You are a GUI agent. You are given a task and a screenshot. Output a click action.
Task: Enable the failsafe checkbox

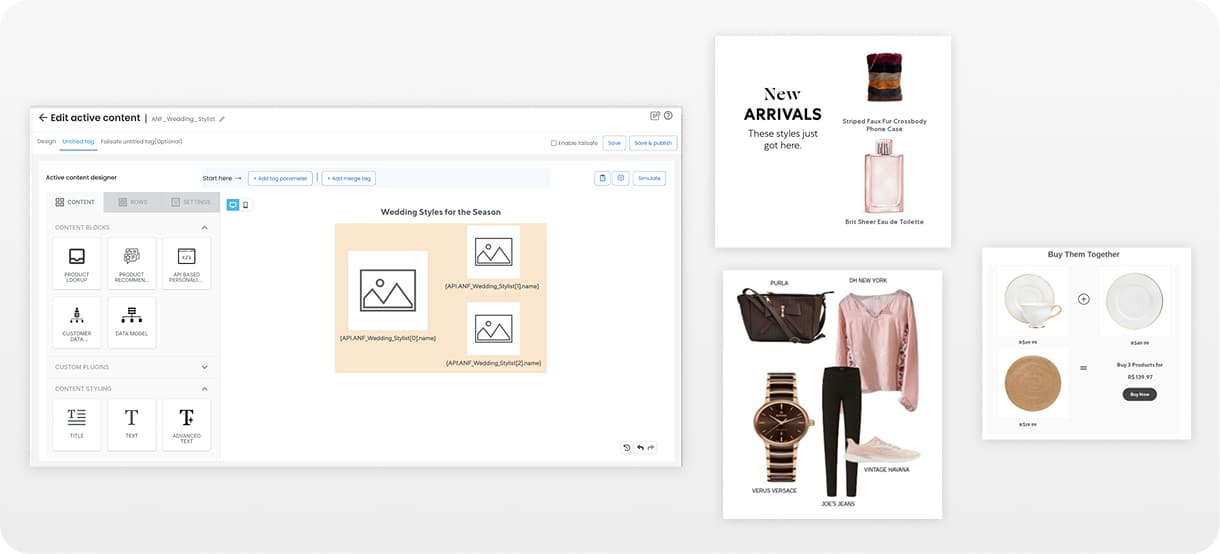(554, 143)
